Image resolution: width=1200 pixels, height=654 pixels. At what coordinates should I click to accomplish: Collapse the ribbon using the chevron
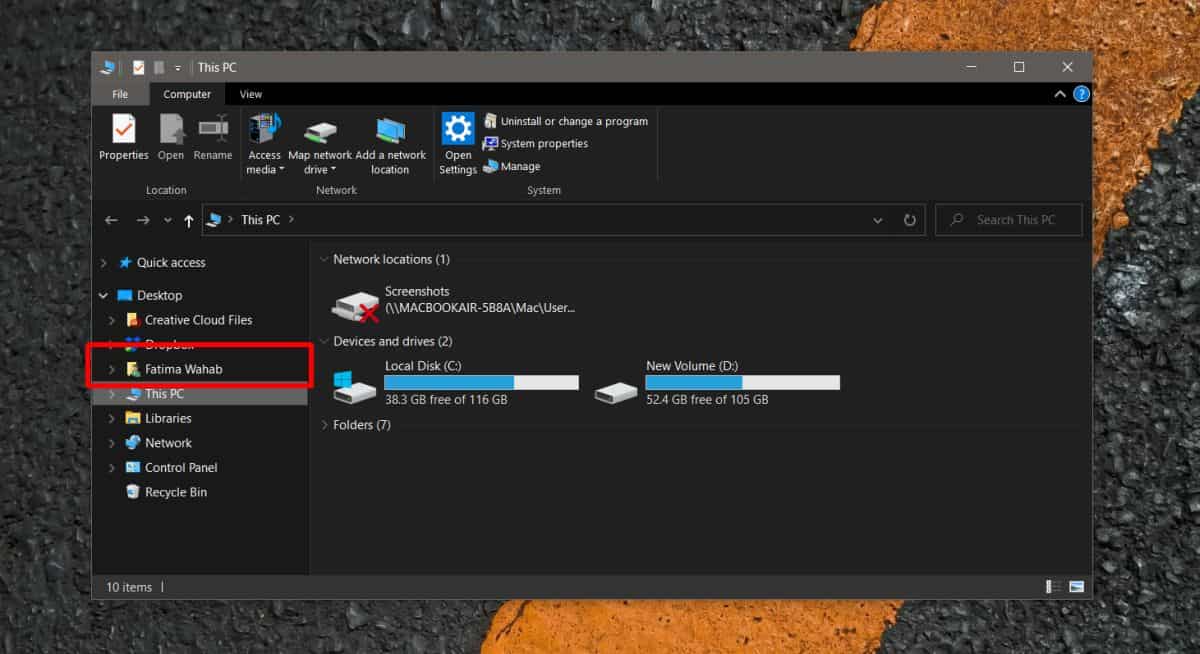(1057, 93)
